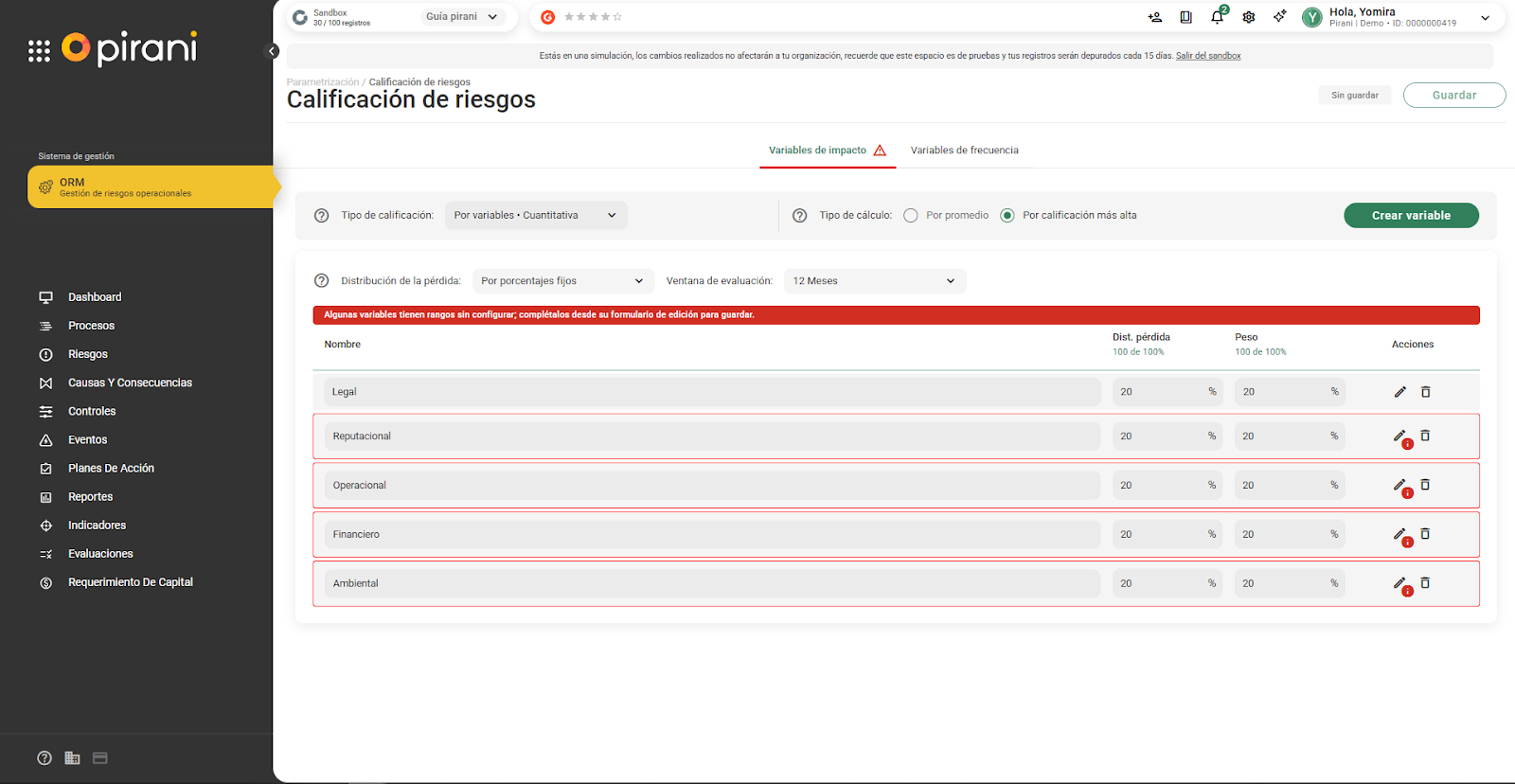The image size is (1515, 784).
Task: Click the pencil icon for Financiero row
Action: coord(1399,534)
